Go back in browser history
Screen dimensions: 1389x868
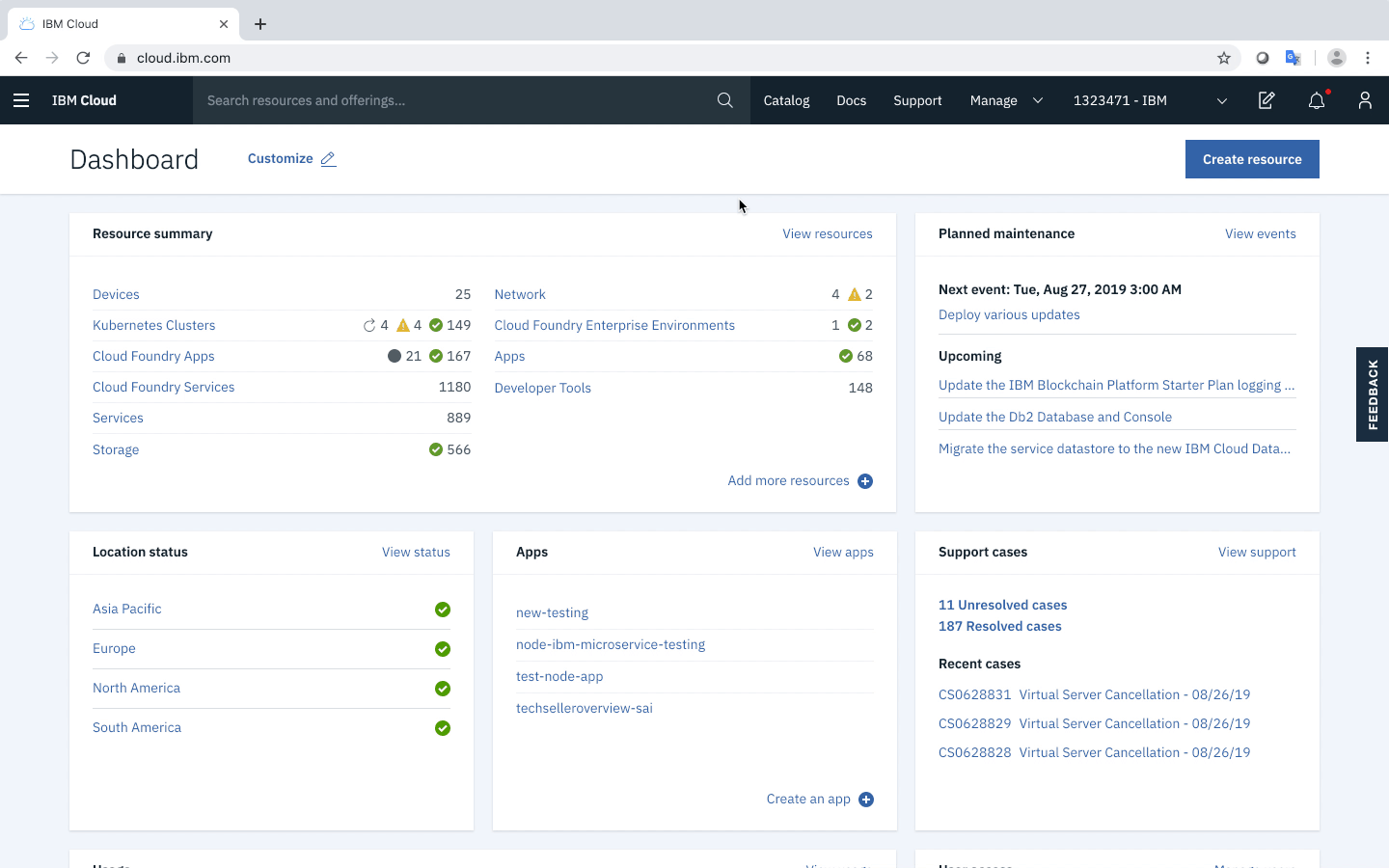coord(21,58)
